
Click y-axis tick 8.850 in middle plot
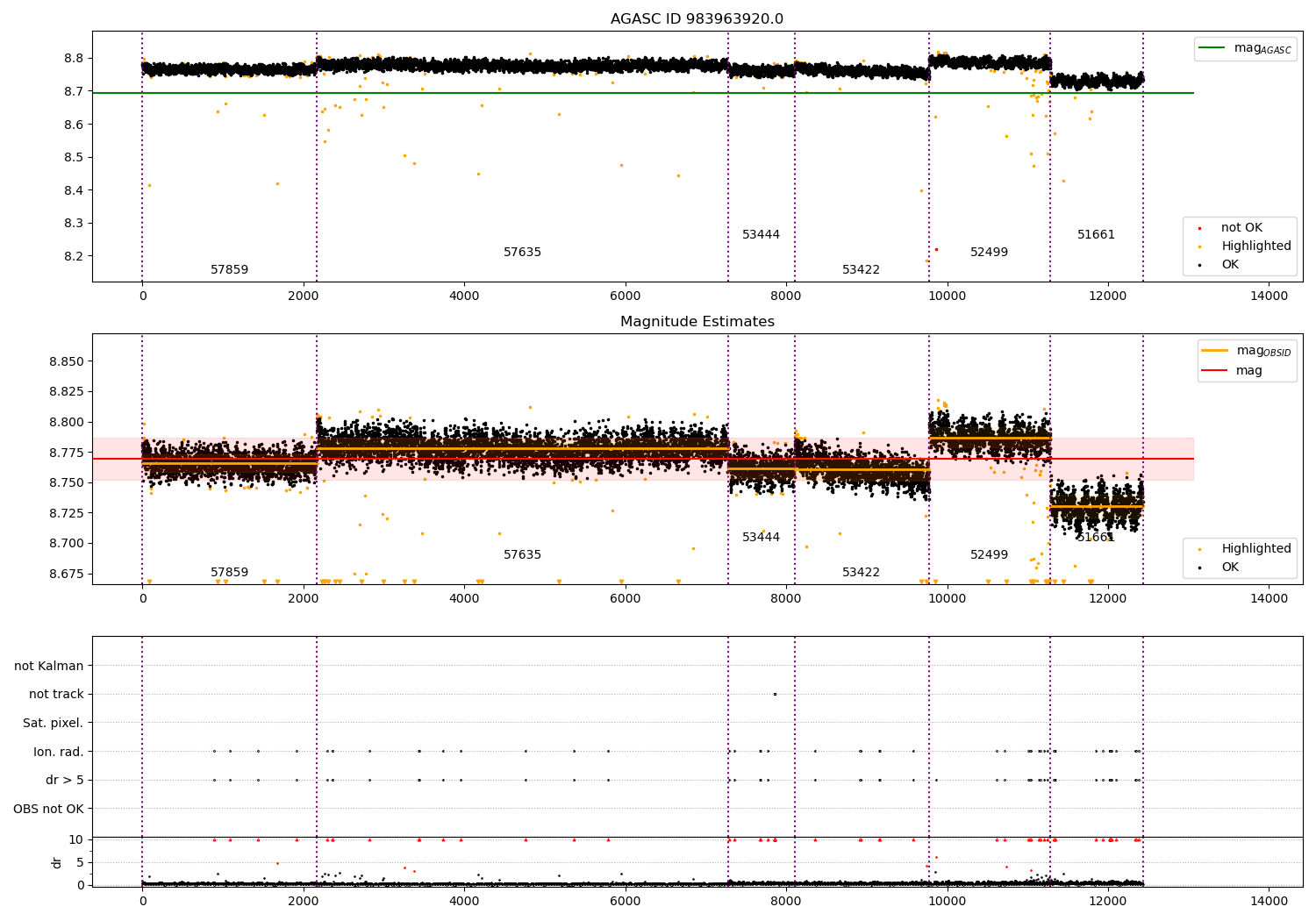pyautogui.click(x=67, y=362)
